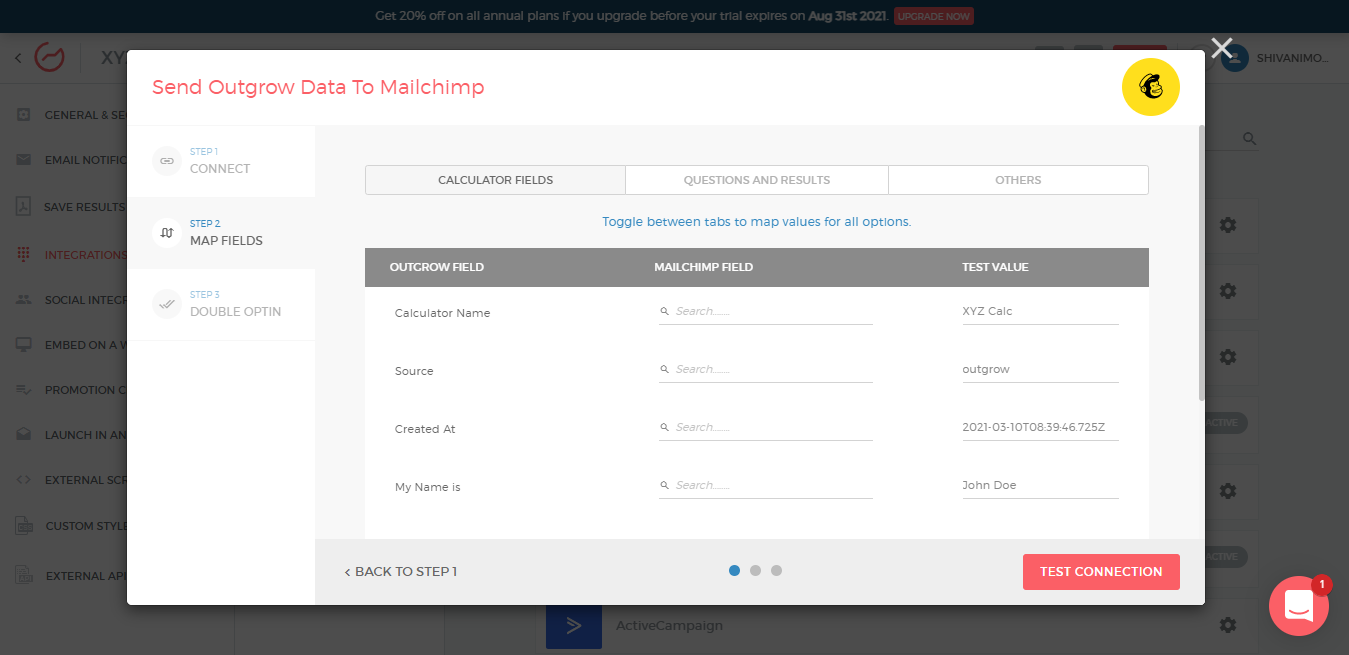Click the second pagination dot
Viewport: 1349px width, 655px height.
click(756, 571)
